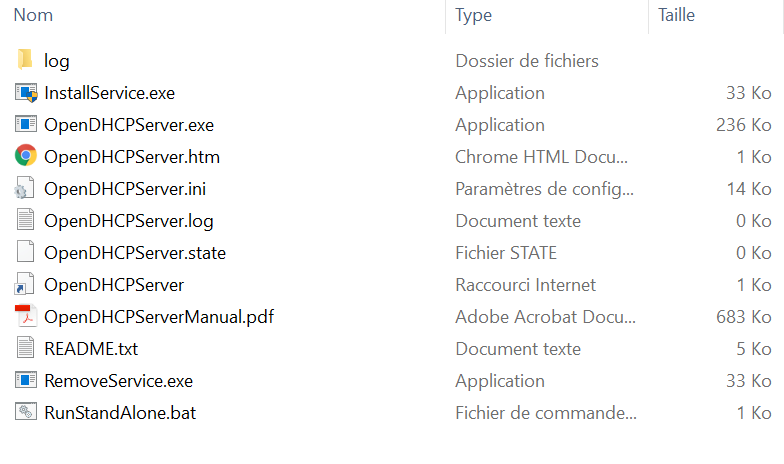
Task: Select the OpenDHCPServer.ini gear file icon
Action: tap(24, 188)
